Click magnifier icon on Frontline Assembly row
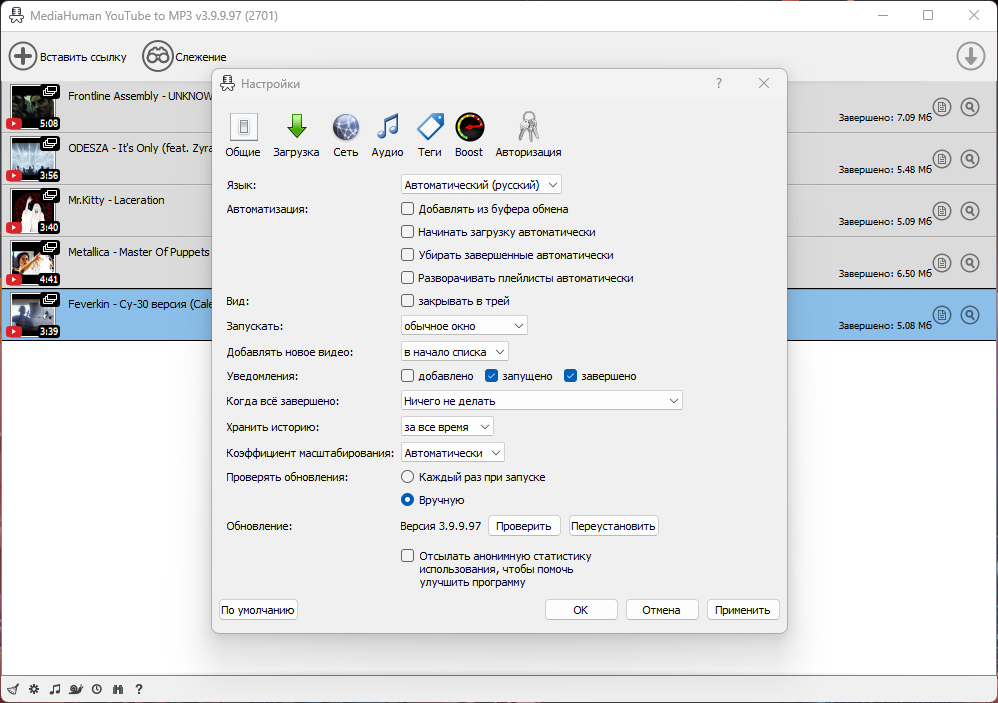This screenshot has height=703, width=998. [x=970, y=107]
